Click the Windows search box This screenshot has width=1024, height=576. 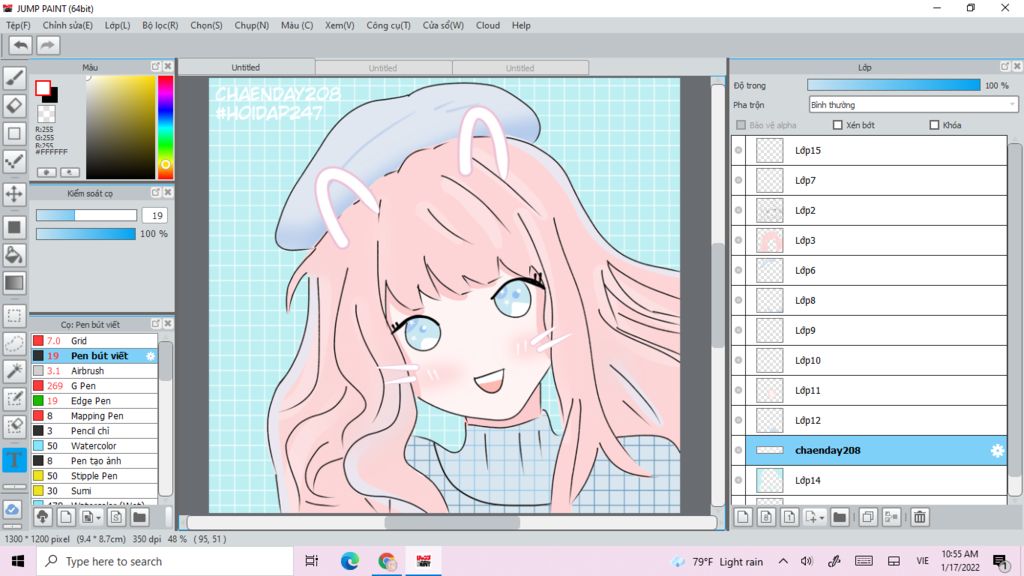point(165,561)
